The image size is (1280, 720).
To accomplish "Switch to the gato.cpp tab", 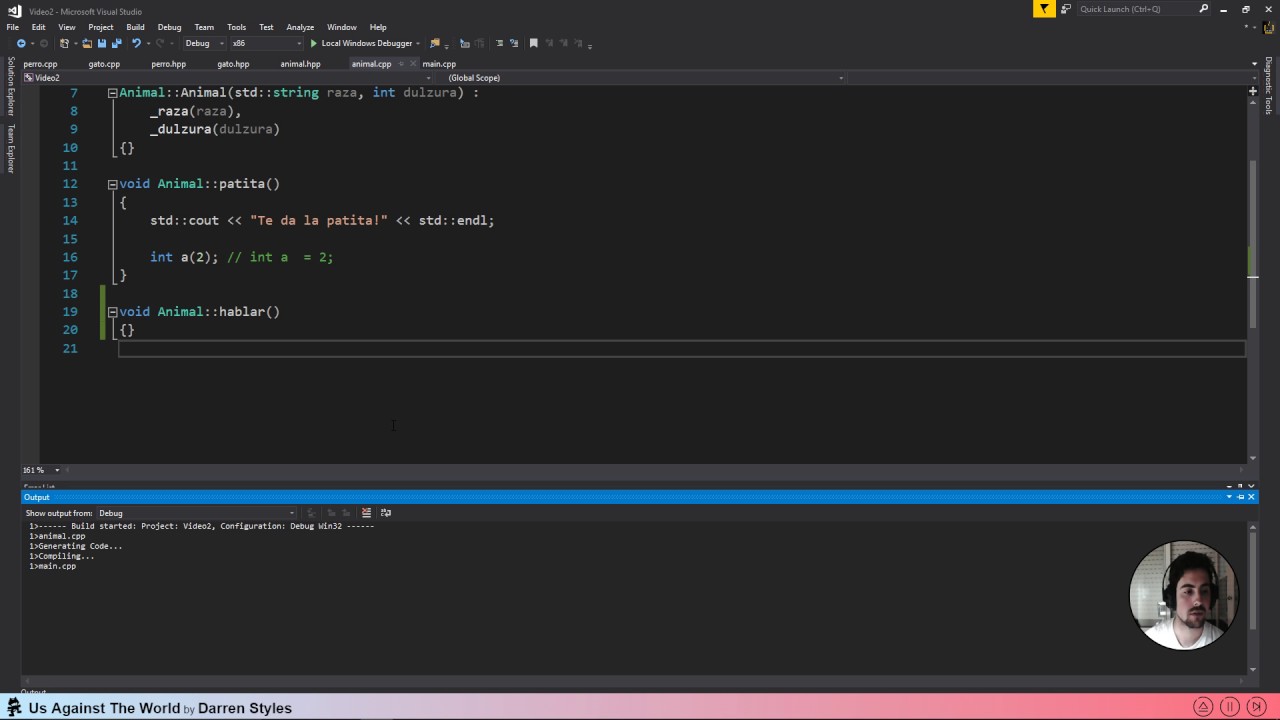I will 104,64.
